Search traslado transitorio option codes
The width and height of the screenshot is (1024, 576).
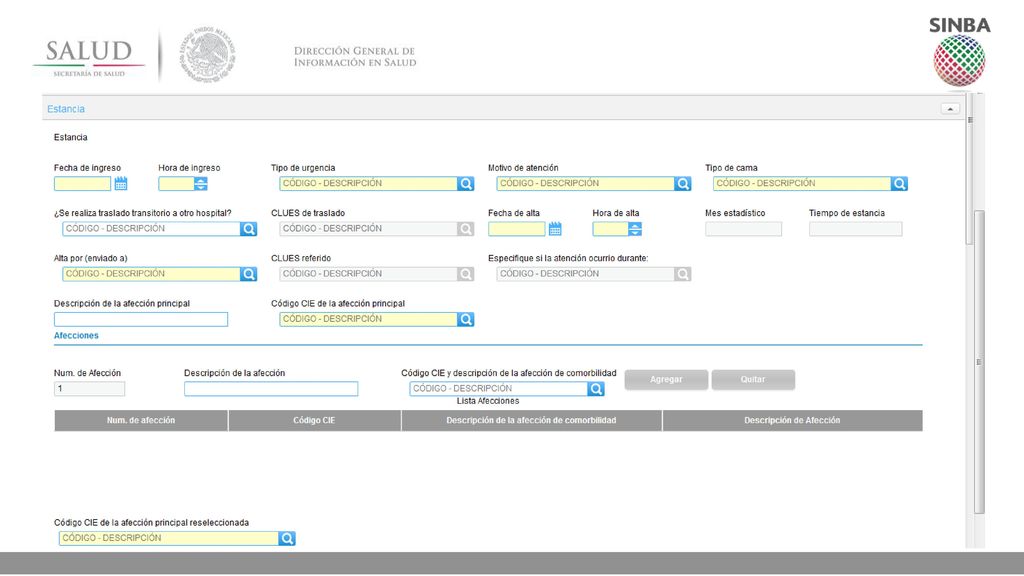coord(249,229)
